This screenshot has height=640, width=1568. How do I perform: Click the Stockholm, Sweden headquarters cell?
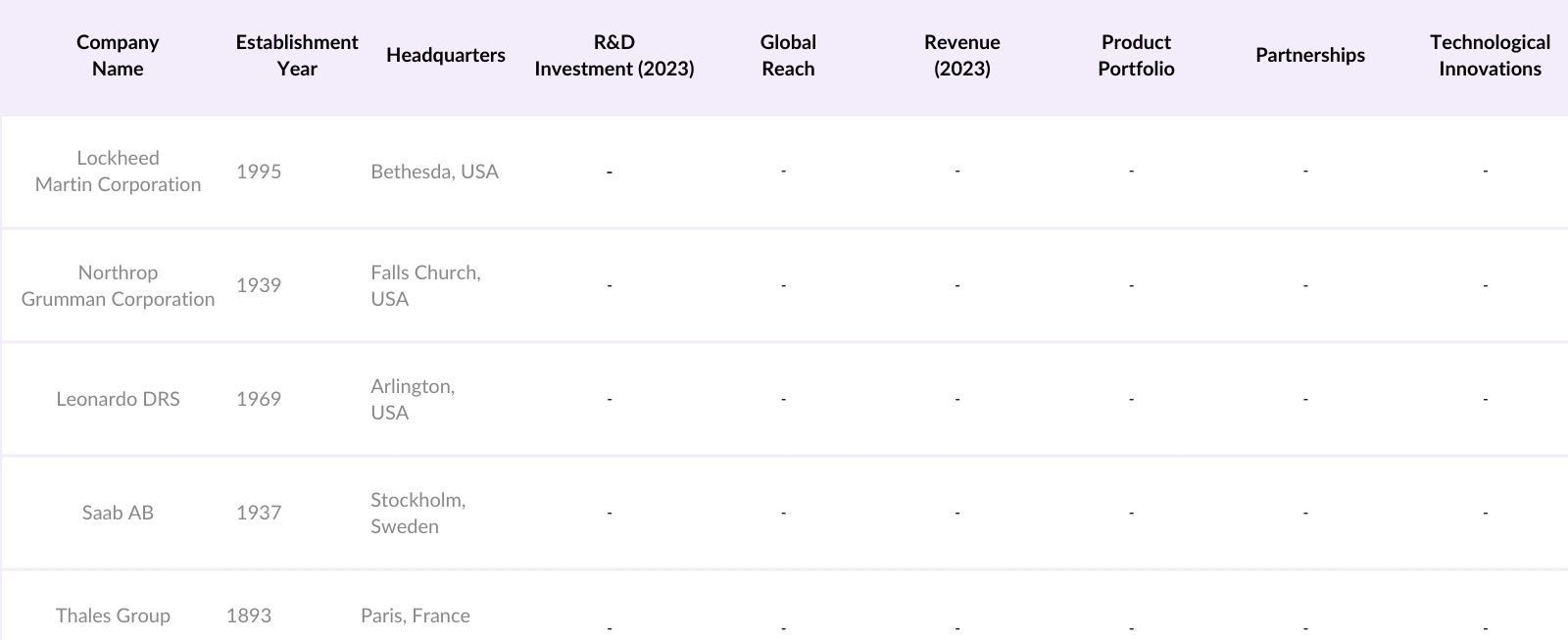[x=417, y=513]
